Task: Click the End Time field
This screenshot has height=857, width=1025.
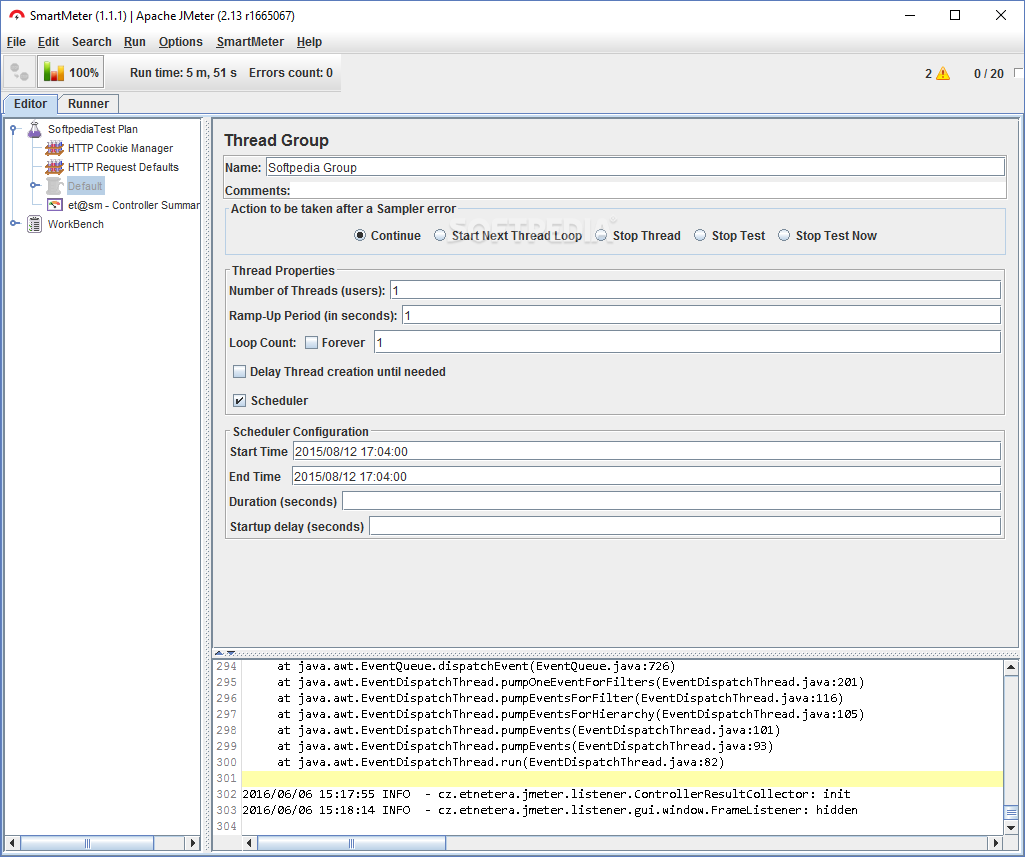Action: coord(646,477)
